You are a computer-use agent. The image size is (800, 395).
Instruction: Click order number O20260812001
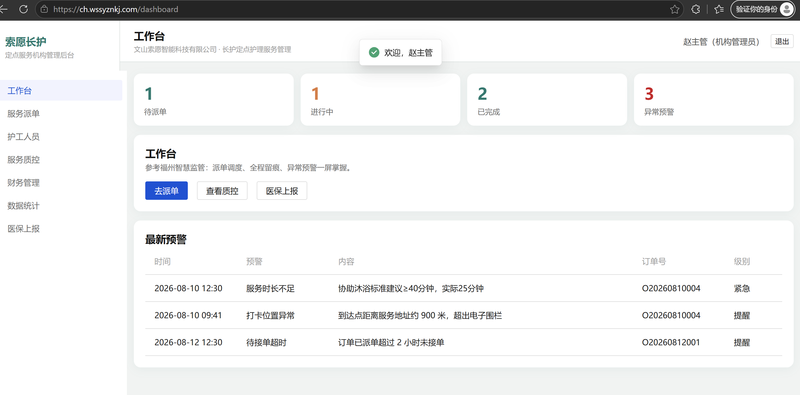(x=671, y=342)
